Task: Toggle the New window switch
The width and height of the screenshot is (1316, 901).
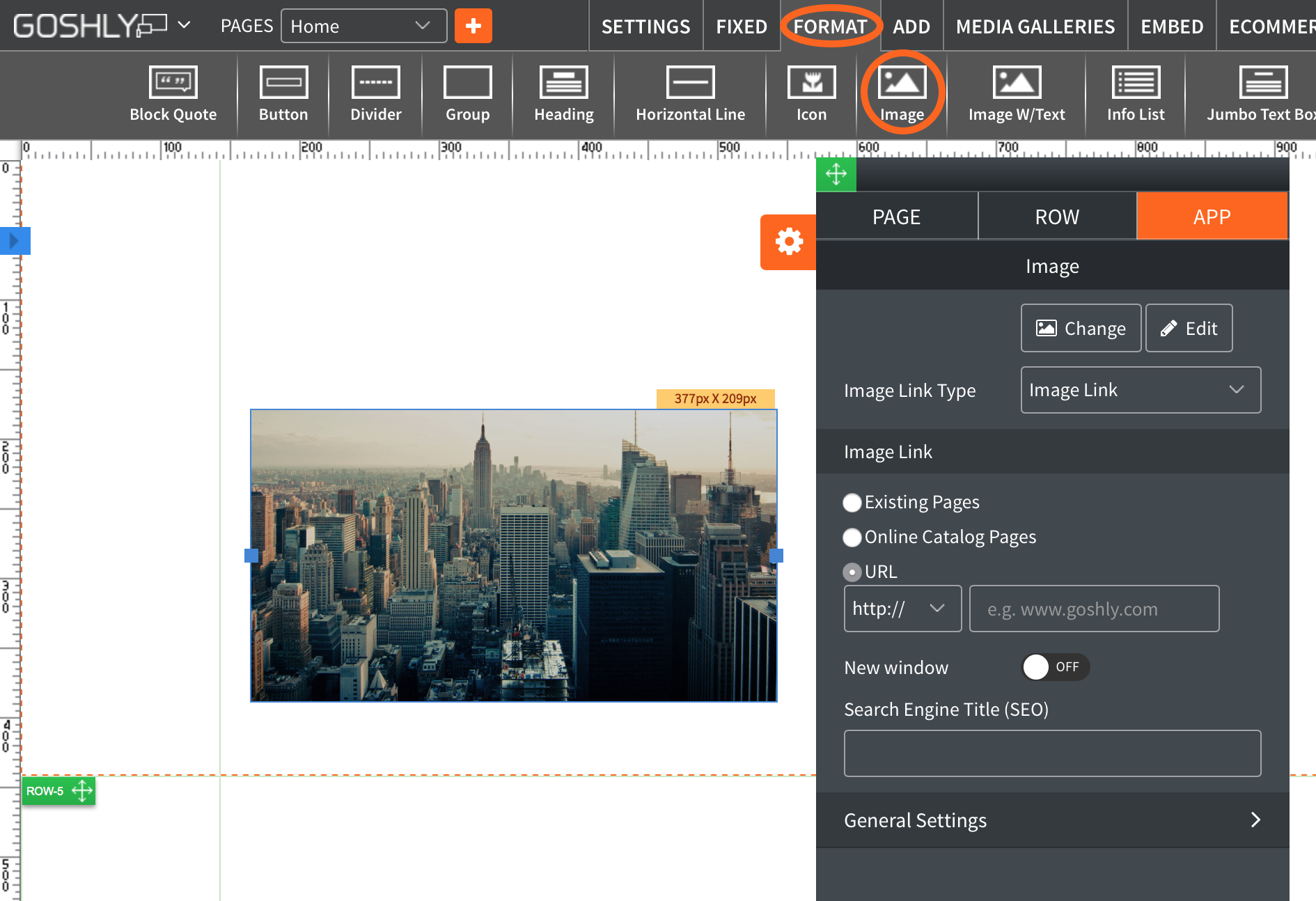Action: click(1054, 667)
